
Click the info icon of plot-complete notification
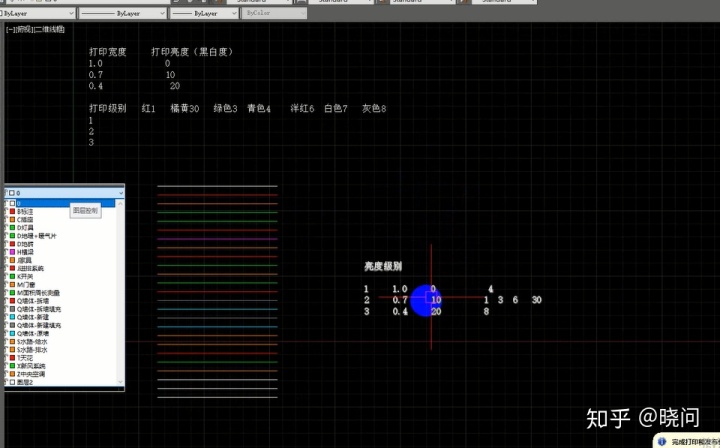(x=662, y=441)
